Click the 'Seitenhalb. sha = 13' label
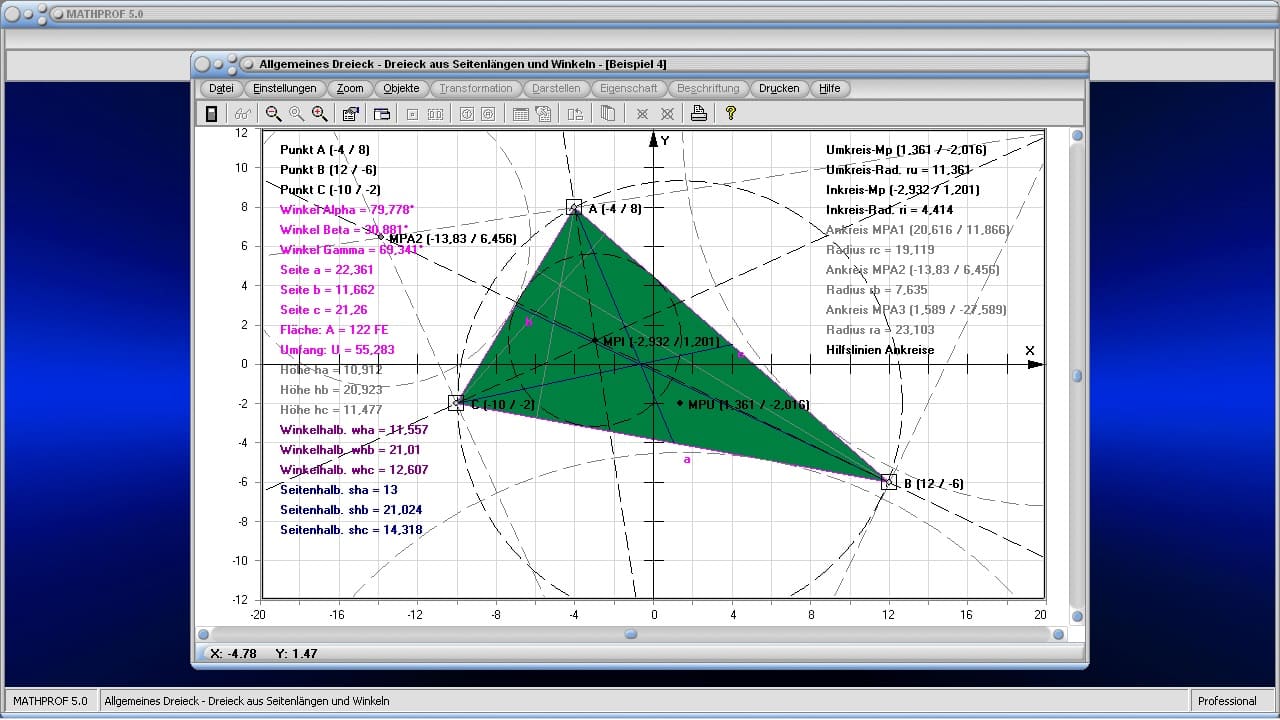1280x720 pixels. click(339, 490)
